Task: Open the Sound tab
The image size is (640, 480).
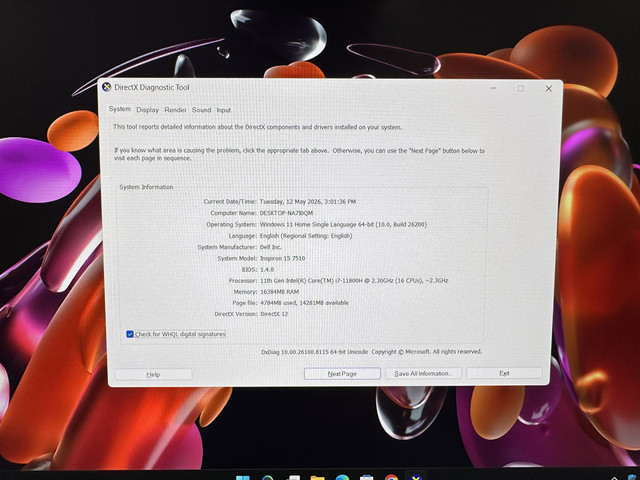Action: [x=201, y=110]
